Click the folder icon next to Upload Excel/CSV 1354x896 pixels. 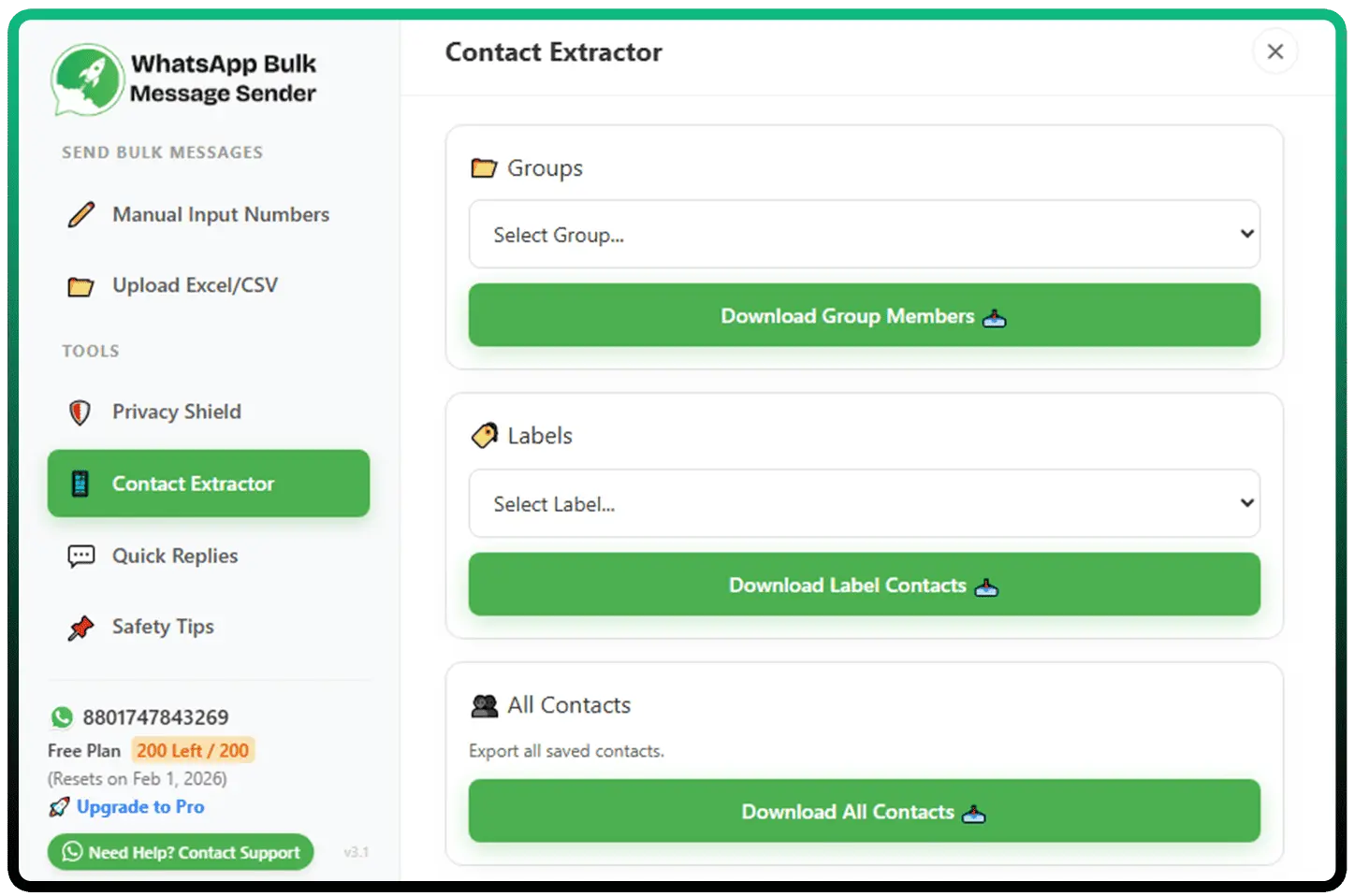(80, 285)
